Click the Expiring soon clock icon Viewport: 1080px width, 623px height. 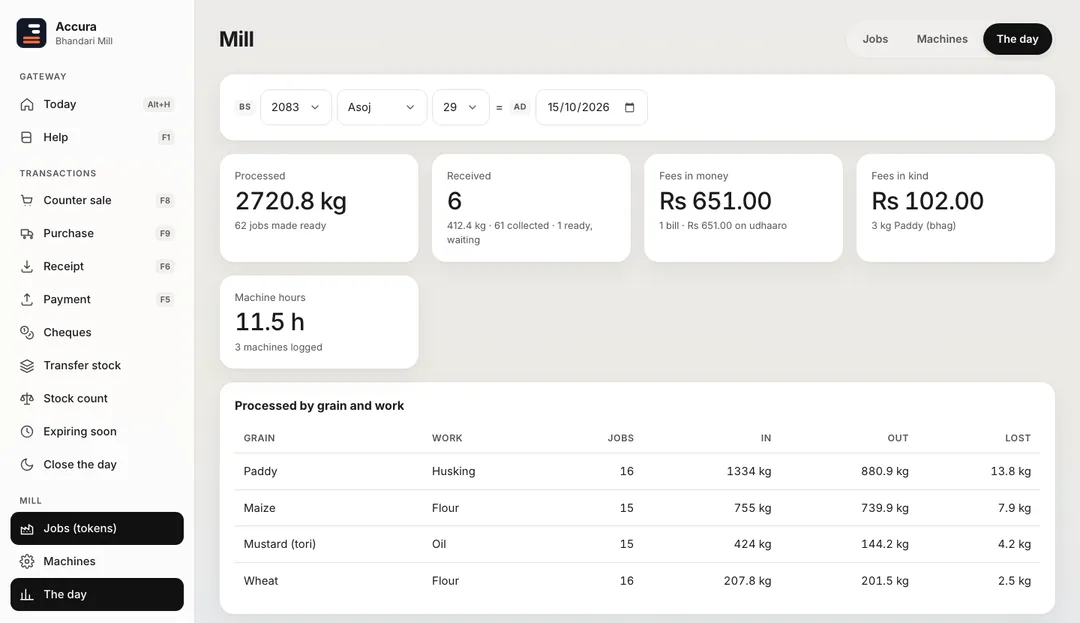click(27, 432)
